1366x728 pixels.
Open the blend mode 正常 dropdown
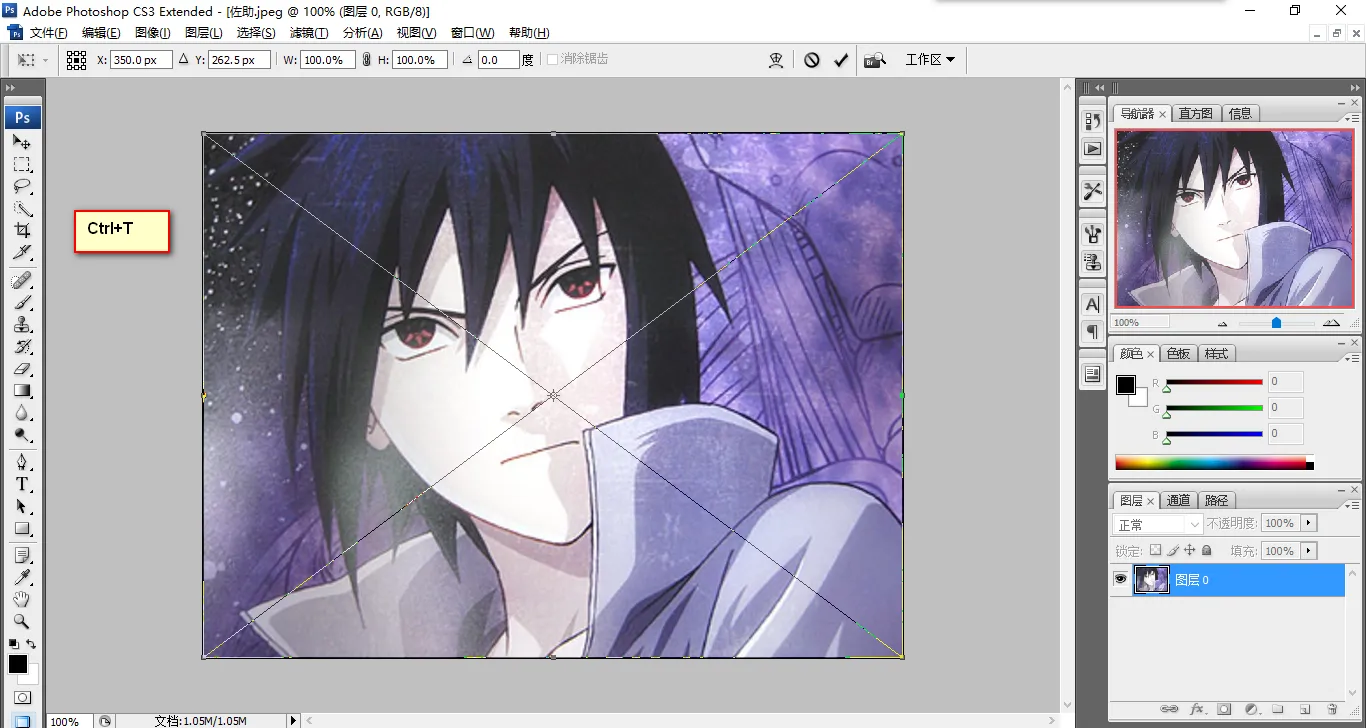click(x=1158, y=524)
